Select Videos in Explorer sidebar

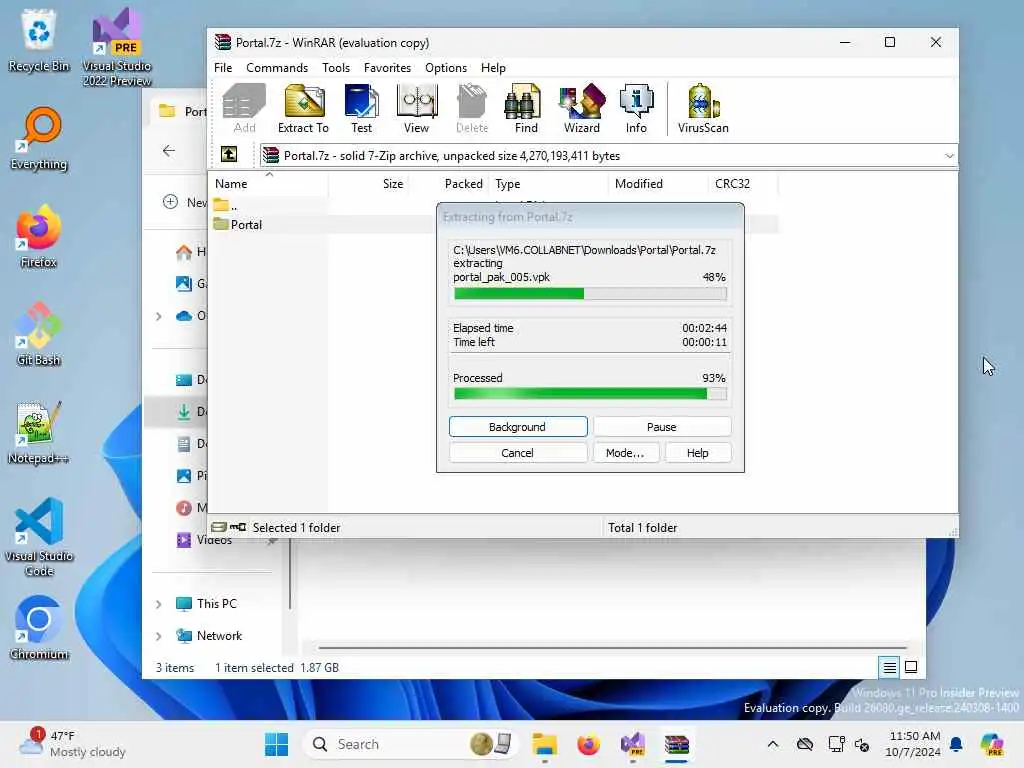(214, 540)
